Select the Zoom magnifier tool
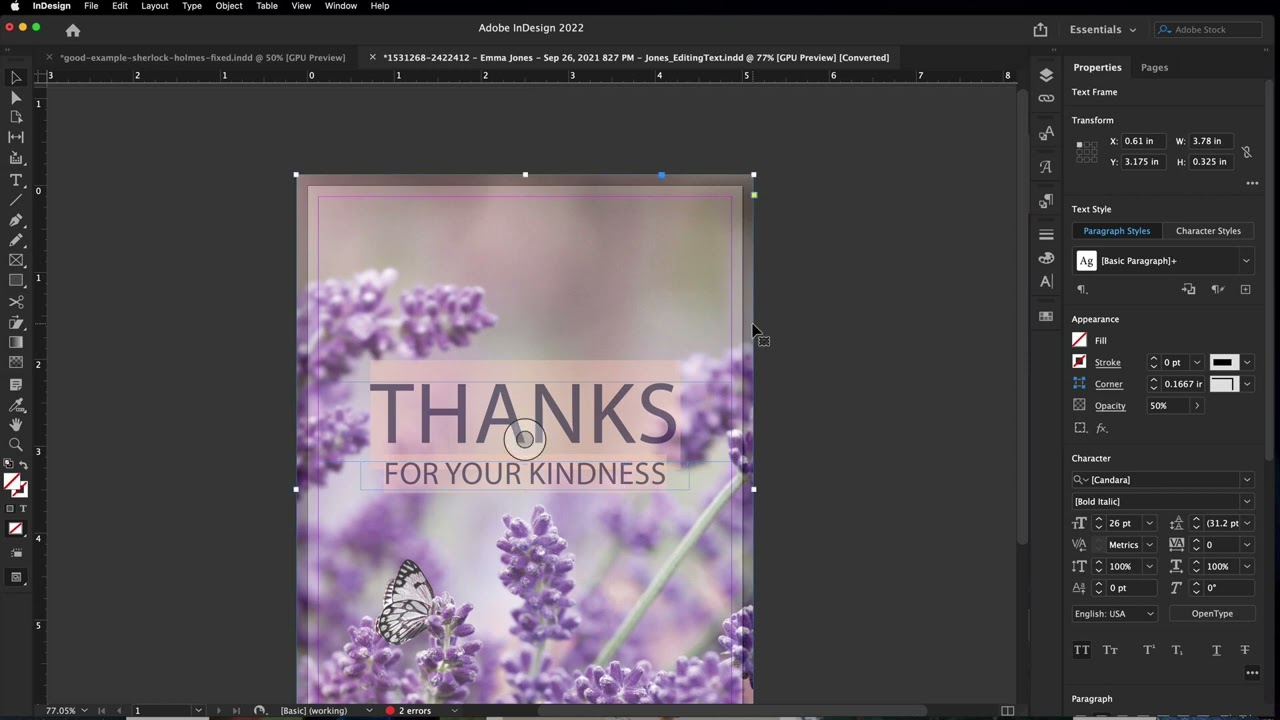 pyautogui.click(x=16, y=445)
